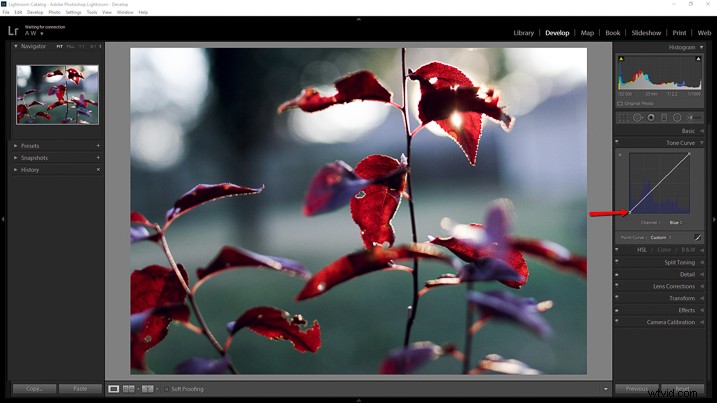Open the Navigator zoom ratio dropdown
This screenshot has width=717, height=403.
100,46
